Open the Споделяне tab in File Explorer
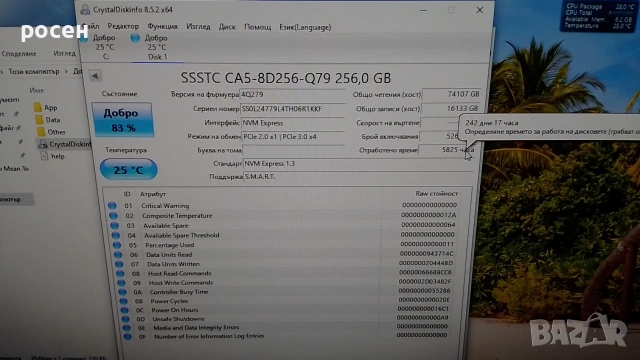Viewport: 640px width, 360px height. click(x=19, y=53)
